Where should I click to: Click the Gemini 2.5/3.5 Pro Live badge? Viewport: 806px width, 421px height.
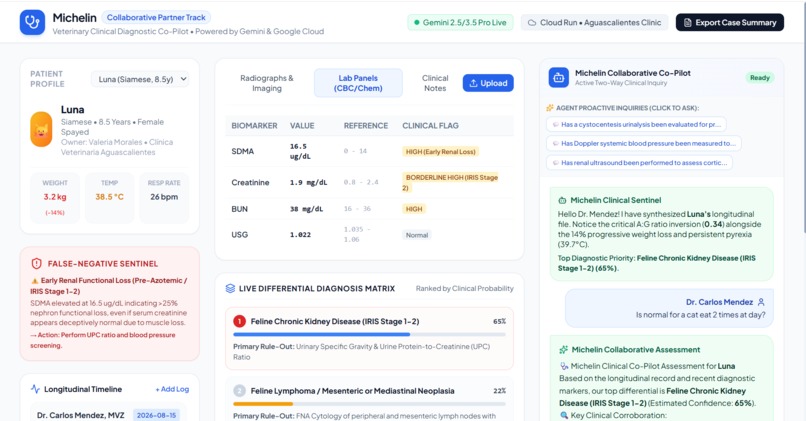pyautogui.click(x=460, y=23)
